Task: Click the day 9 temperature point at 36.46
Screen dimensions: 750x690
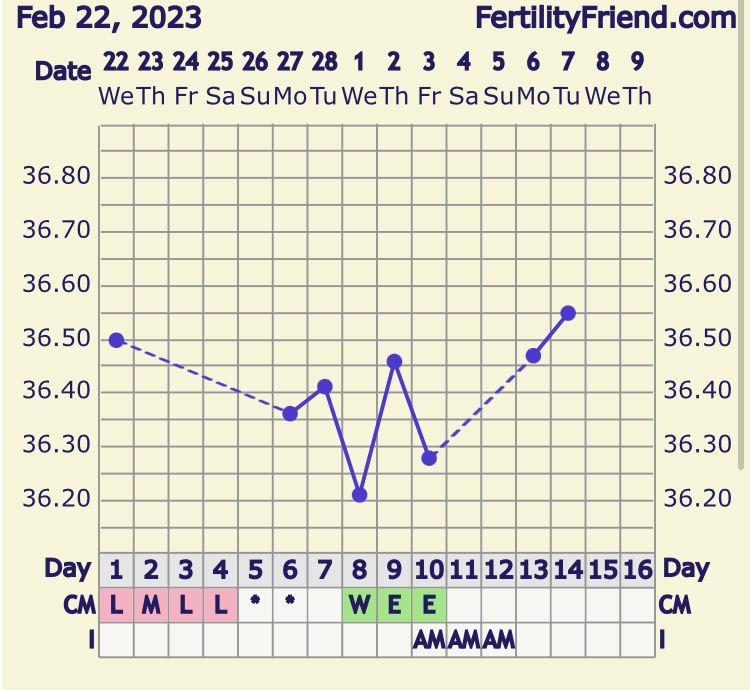Action: [394, 361]
